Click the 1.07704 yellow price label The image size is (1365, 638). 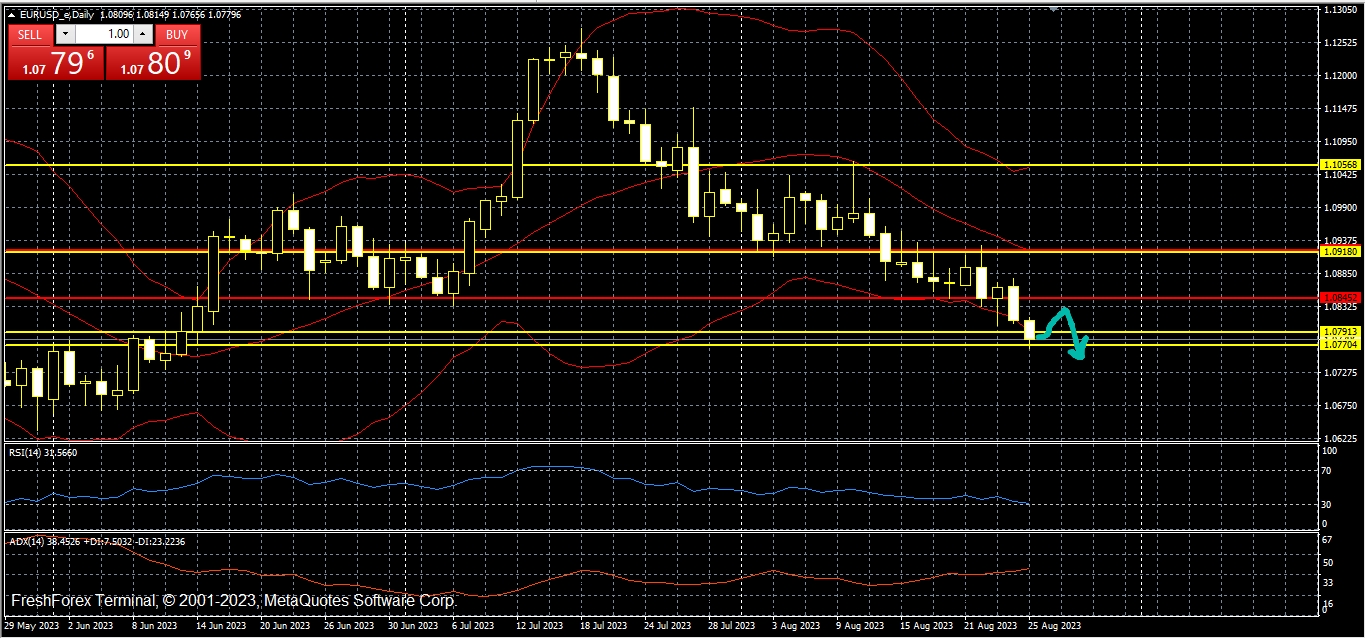[x=1340, y=343]
